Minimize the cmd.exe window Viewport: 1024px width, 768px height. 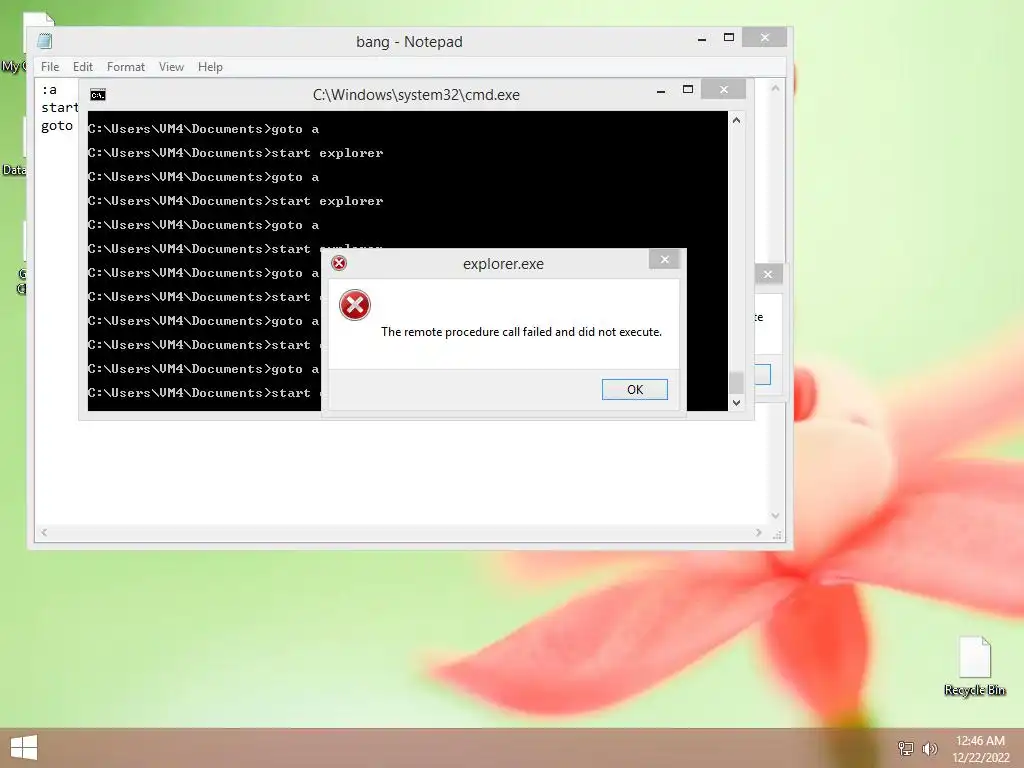pyautogui.click(x=661, y=91)
